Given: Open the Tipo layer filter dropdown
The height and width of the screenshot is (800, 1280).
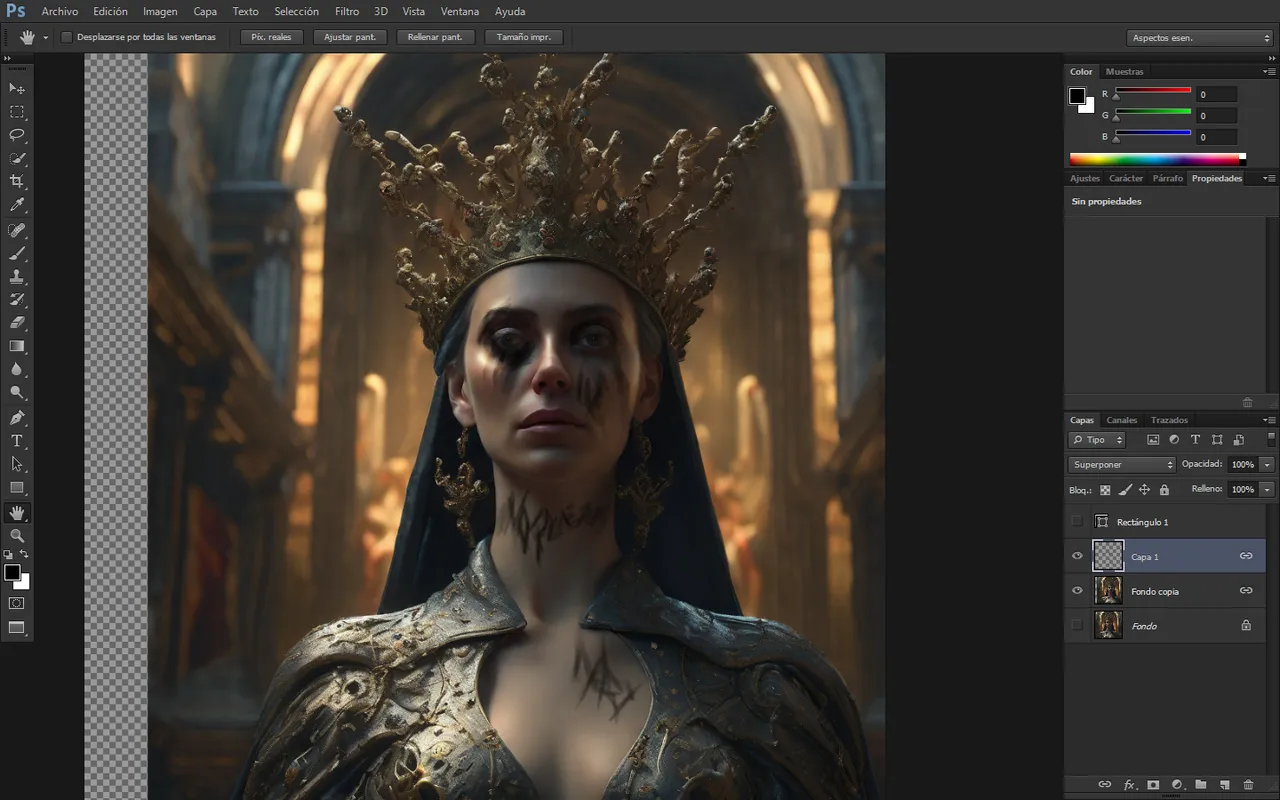Looking at the screenshot, I should (x=1097, y=440).
